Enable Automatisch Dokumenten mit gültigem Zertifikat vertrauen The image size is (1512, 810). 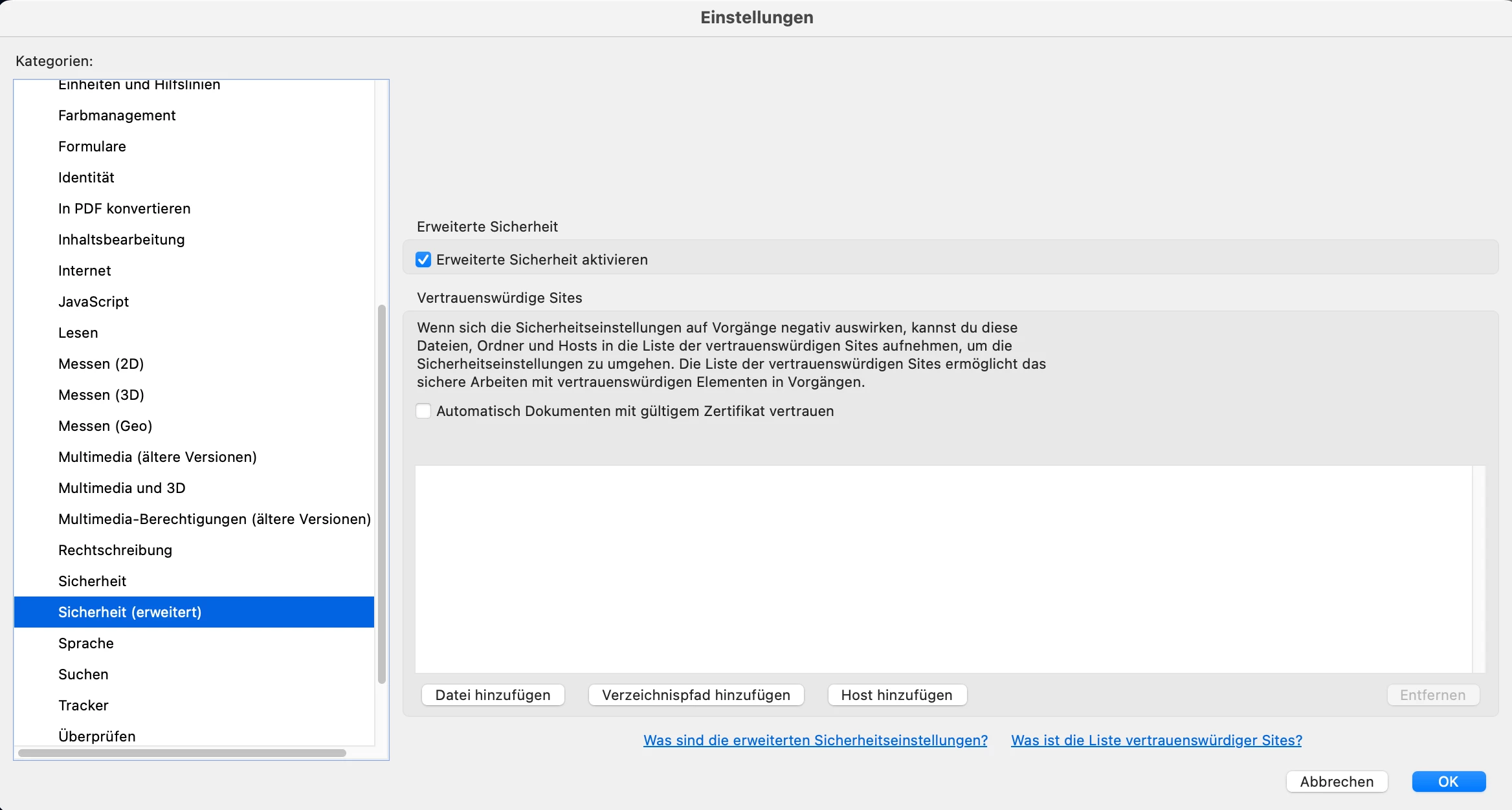tap(423, 411)
